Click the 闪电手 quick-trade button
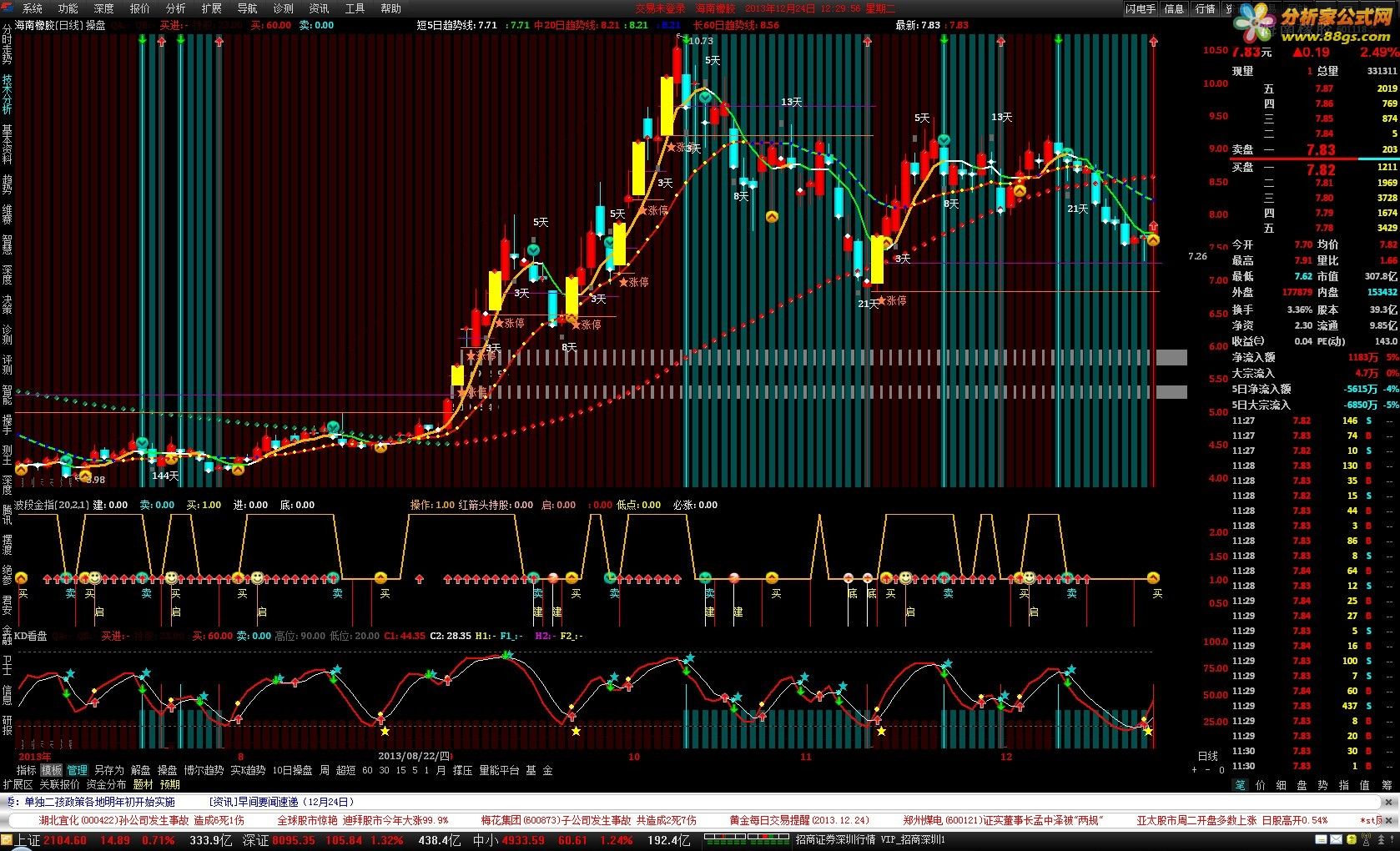The image size is (1400, 851). pyautogui.click(x=1141, y=8)
